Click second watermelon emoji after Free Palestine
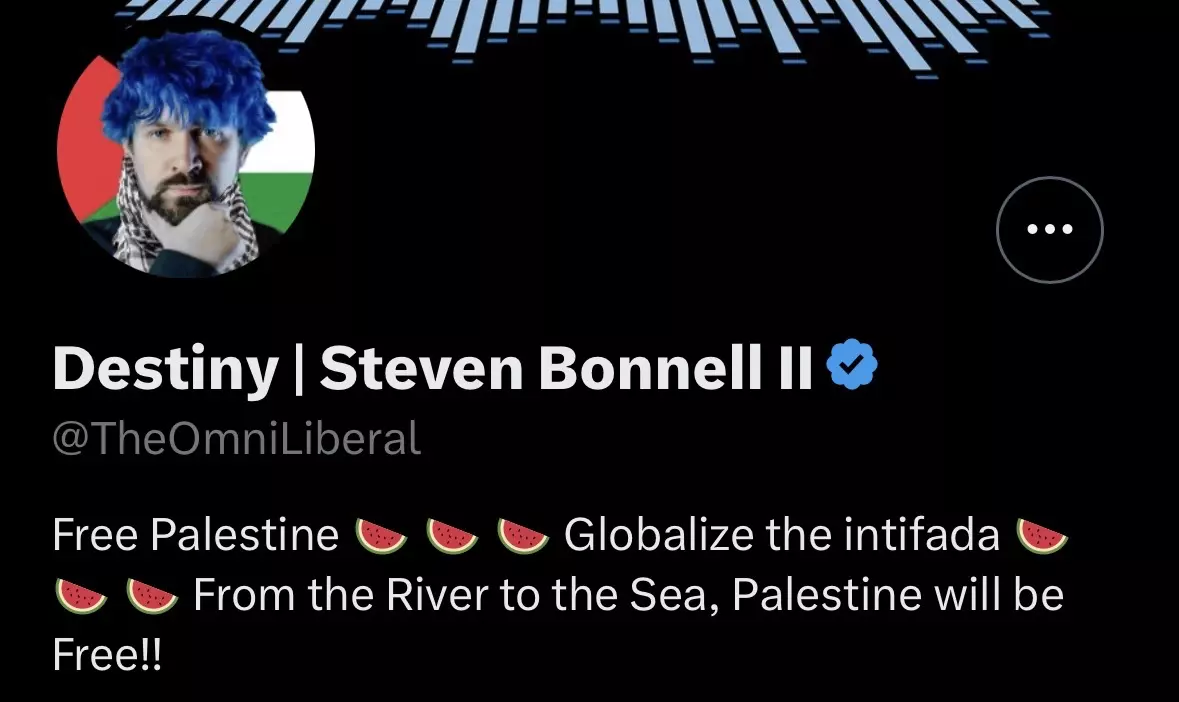Viewport: 1179px width, 702px height. click(452, 537)
